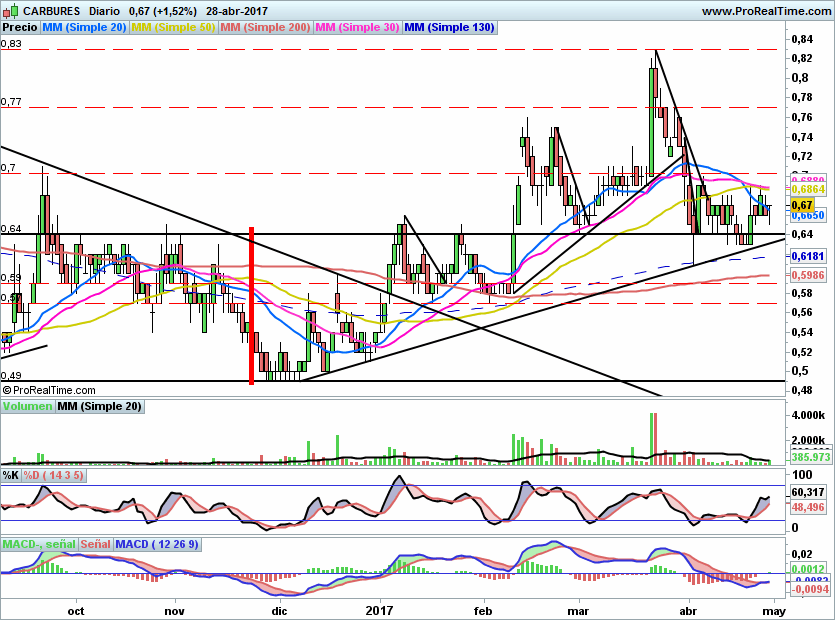Click the red 0,5986 moving average value
The width and height of the screenshot is (835, 620).
(808, 275)
